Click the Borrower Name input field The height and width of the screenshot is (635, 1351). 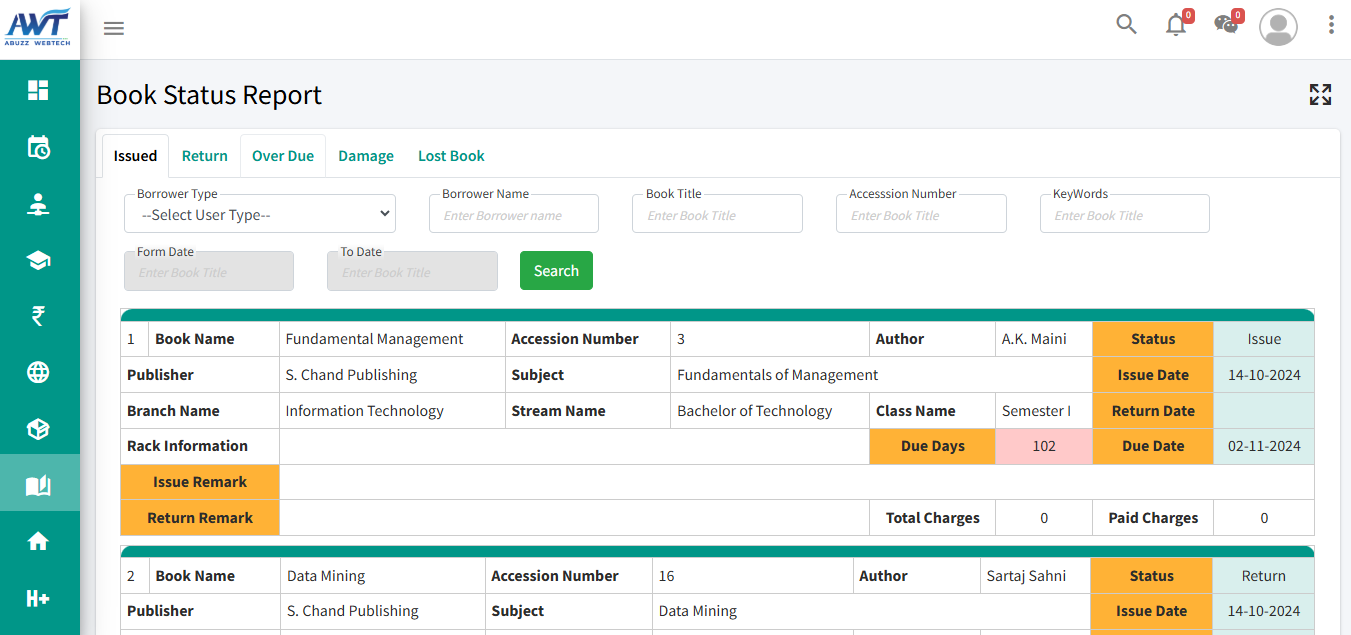click(x=514, y=215)
